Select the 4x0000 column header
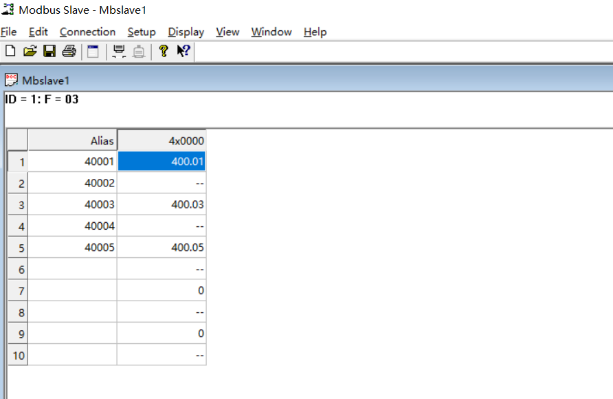 click(x=161, y=140)
